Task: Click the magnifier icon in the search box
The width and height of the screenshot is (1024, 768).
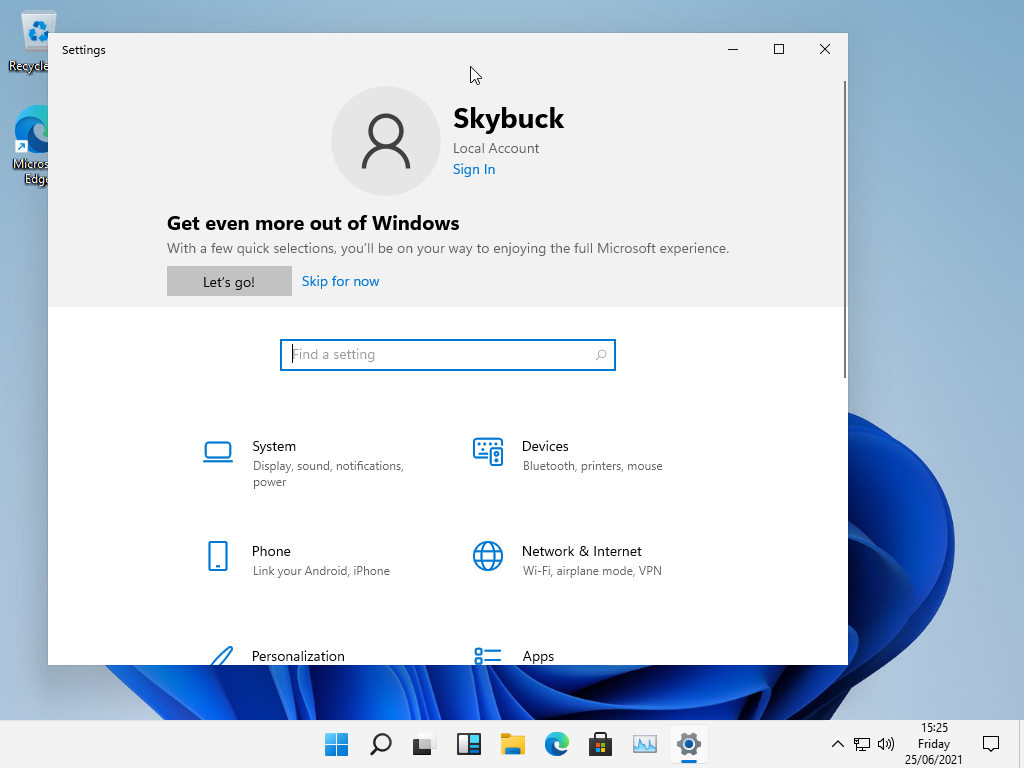Action: click(x=601, y=355)
